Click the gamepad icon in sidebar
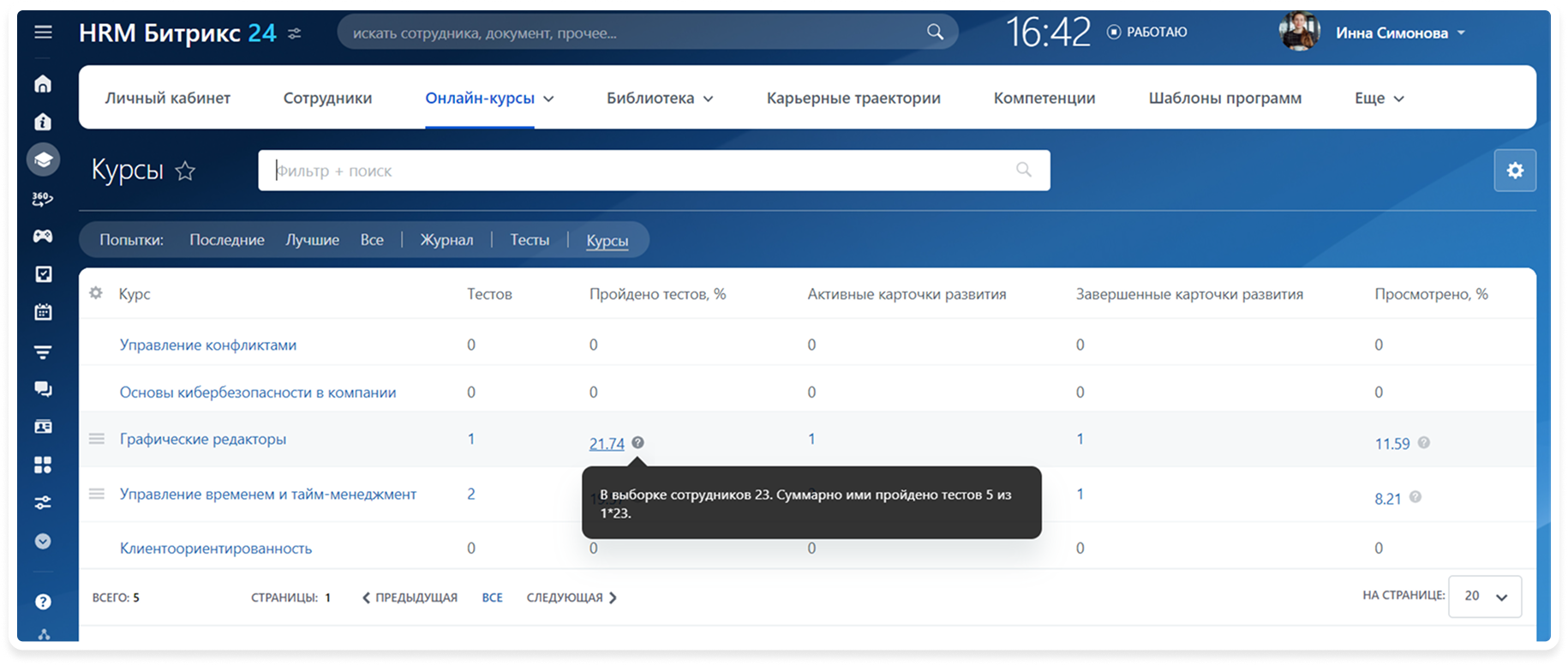1568x666 pixels. (x=43, y=236)
